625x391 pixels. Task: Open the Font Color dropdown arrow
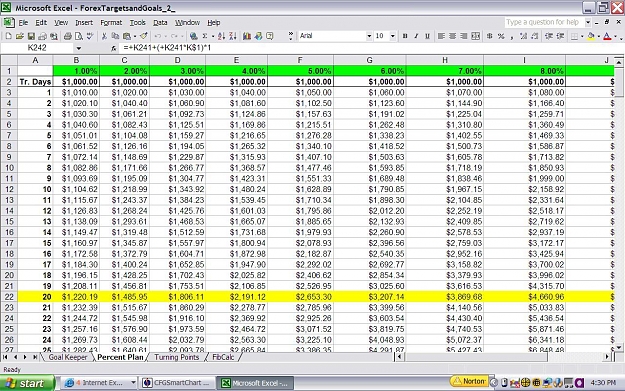615,36
